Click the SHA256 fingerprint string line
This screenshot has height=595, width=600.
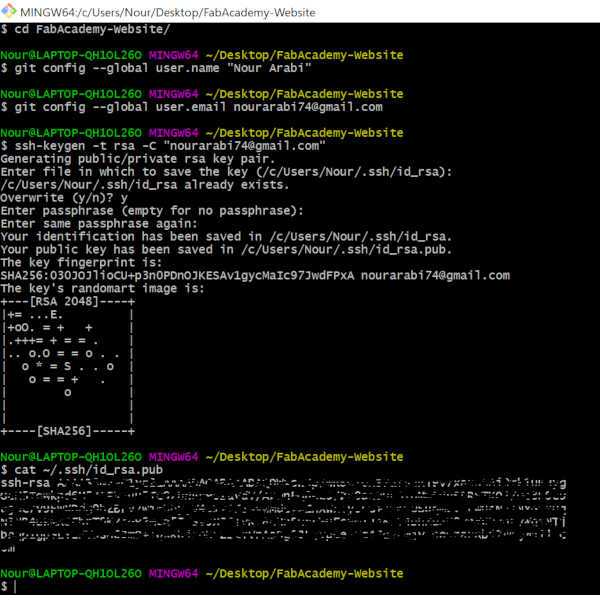[x=255, y=275]
